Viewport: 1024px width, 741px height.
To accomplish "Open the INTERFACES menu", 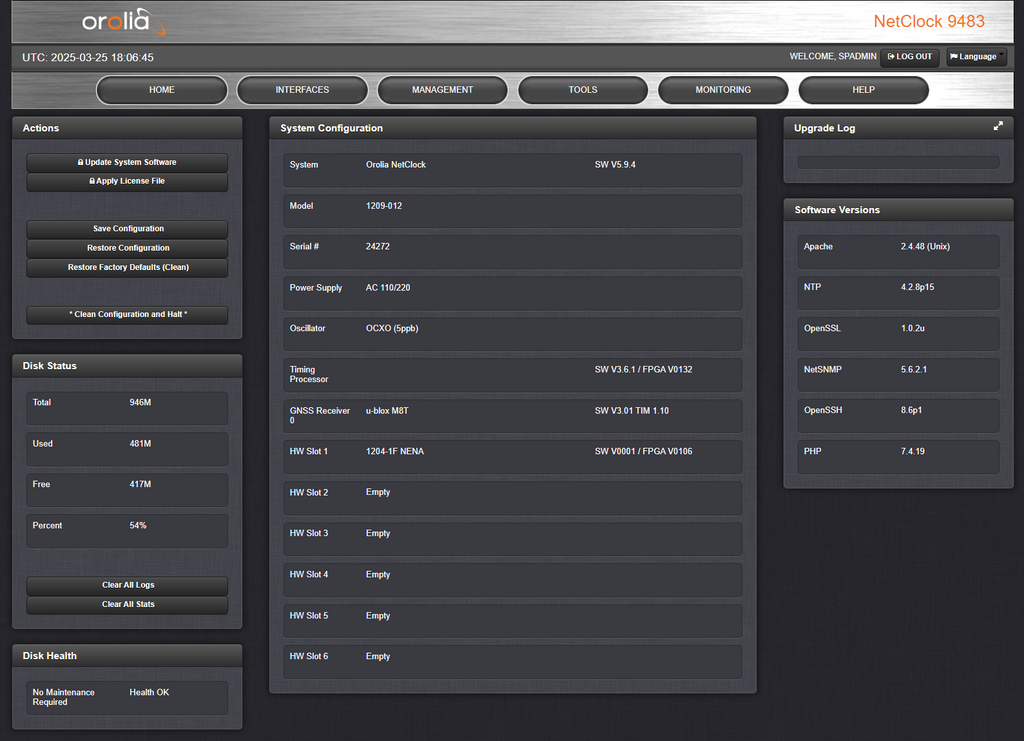I will coord(302,90).
